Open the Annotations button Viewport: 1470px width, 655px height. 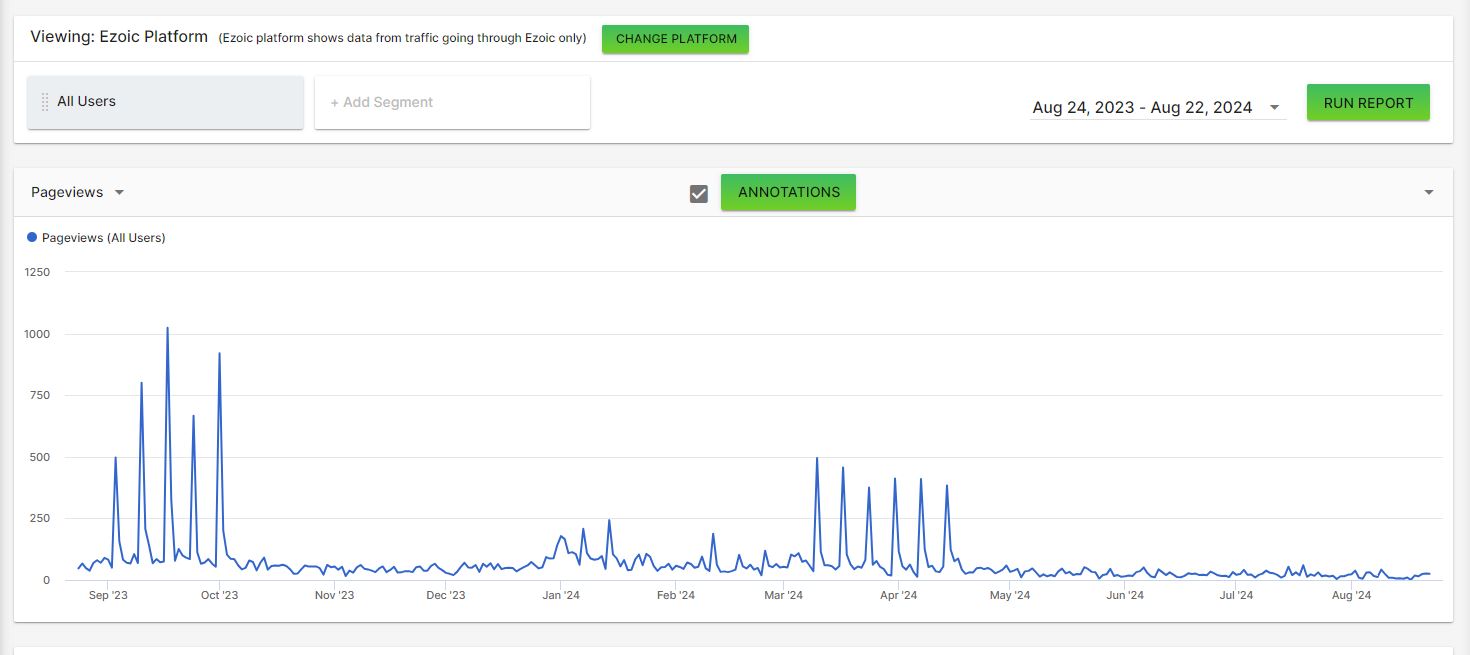(789, 192)
